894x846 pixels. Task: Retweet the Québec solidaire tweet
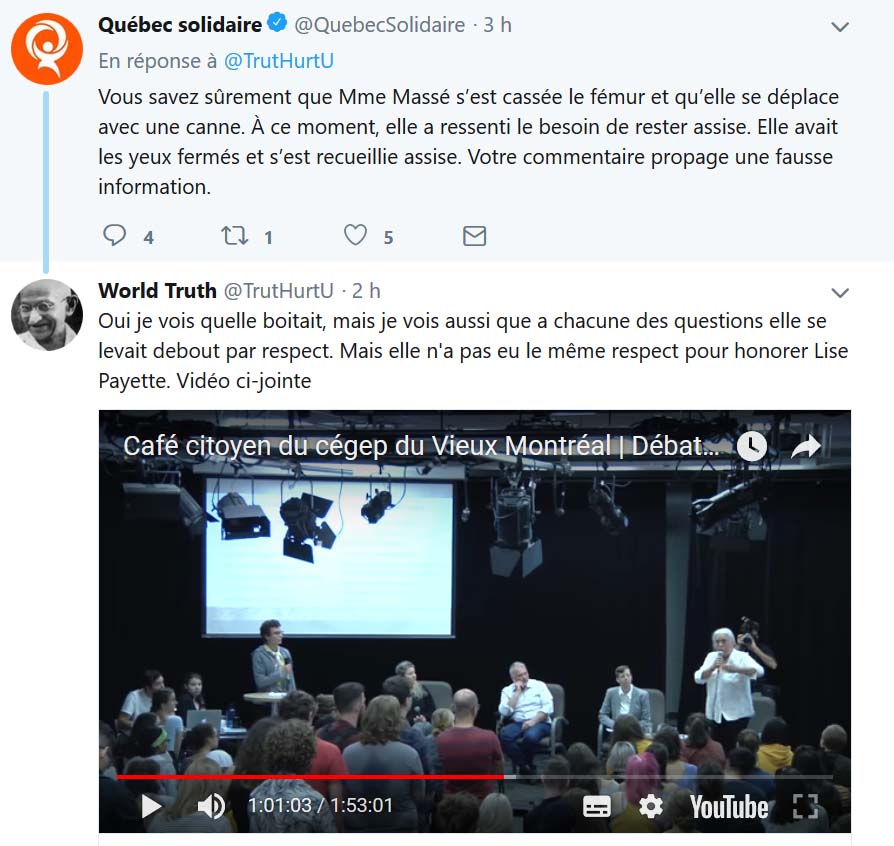coord(234,235)
